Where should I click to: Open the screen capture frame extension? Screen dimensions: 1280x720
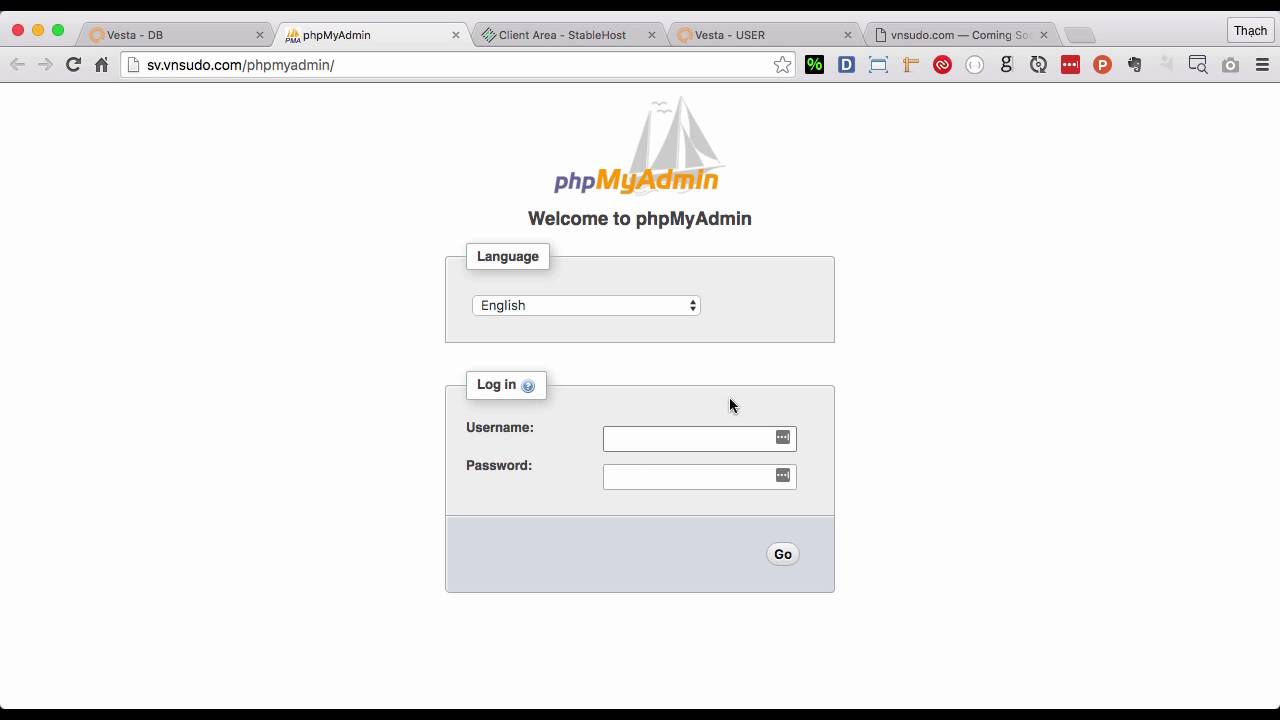(x=878, y=65)
